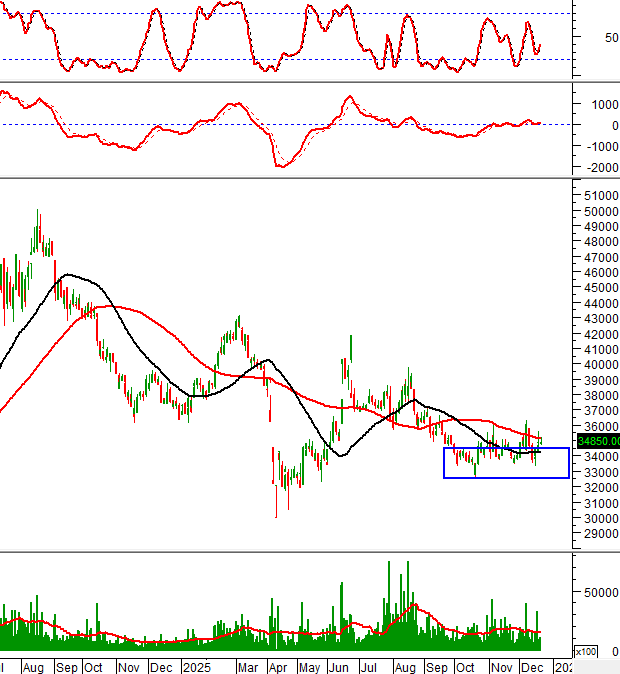620x674 pixels.
Task: Click the Jun label on the time axis
Action: click(340, 666)
